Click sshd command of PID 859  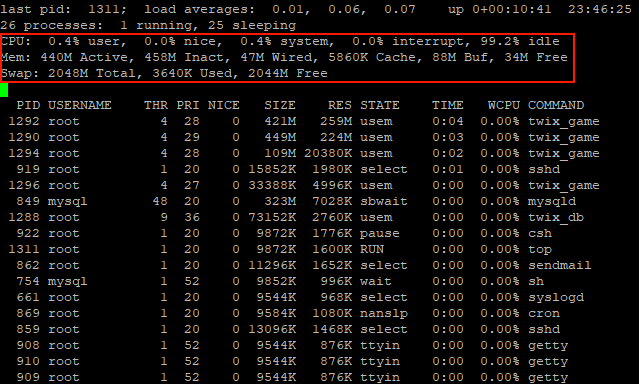(544, 329)
